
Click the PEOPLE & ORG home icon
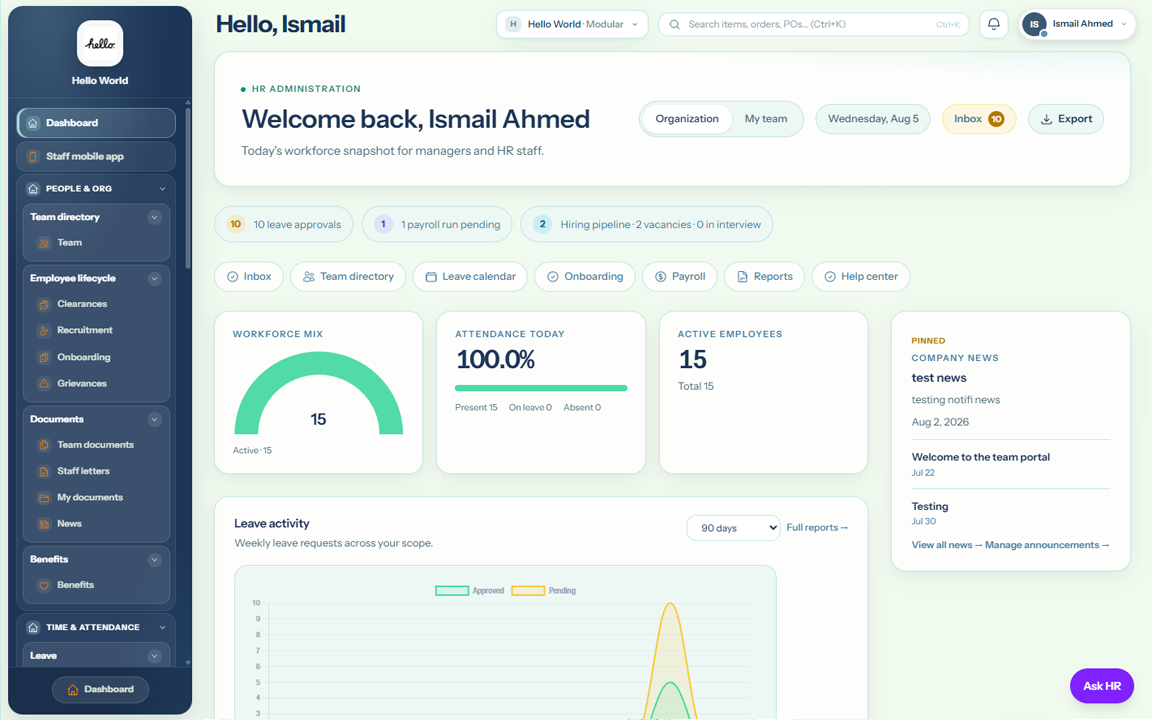pyautogui.click(x=33, y=189)
